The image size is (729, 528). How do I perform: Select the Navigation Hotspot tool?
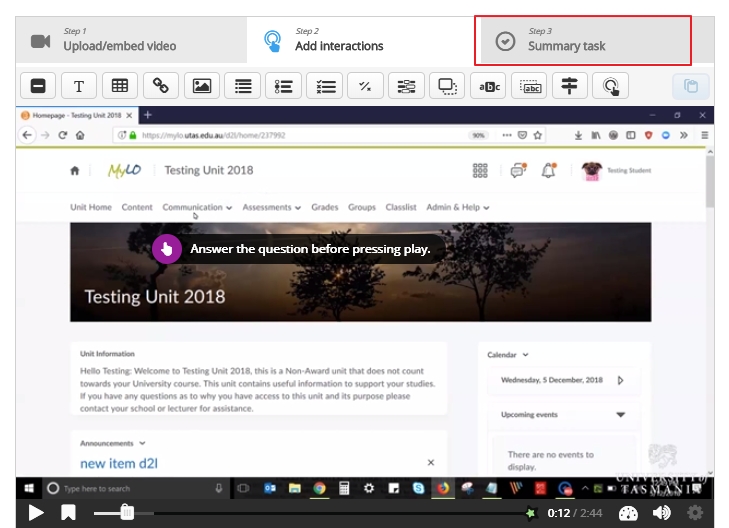coord(611,86)
